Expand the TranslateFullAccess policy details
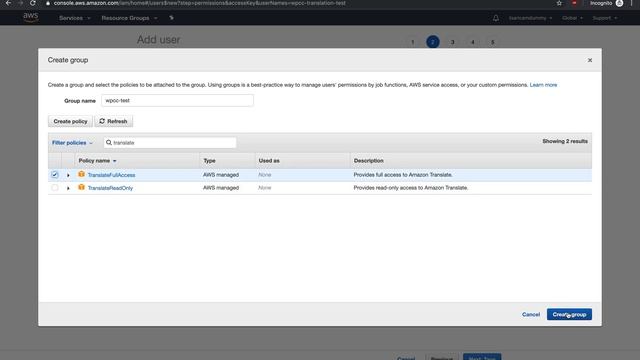Viewport: 640px width, 360px height. pos(68,175)
